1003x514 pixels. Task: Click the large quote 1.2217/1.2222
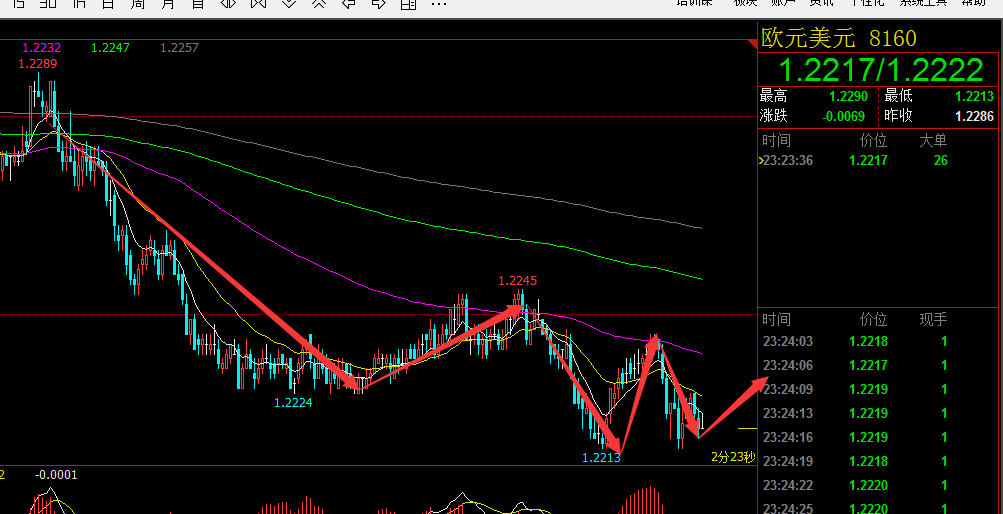tap(880, 70)
